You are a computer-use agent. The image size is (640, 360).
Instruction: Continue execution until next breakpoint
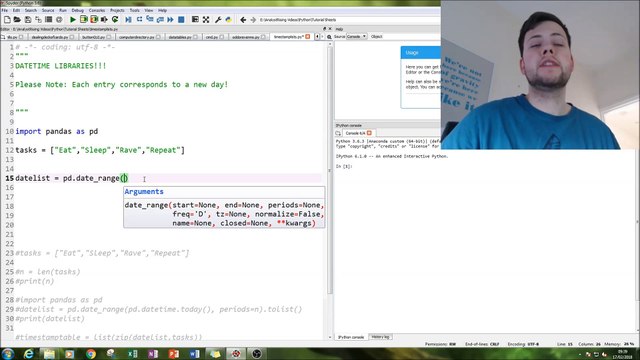170,20
